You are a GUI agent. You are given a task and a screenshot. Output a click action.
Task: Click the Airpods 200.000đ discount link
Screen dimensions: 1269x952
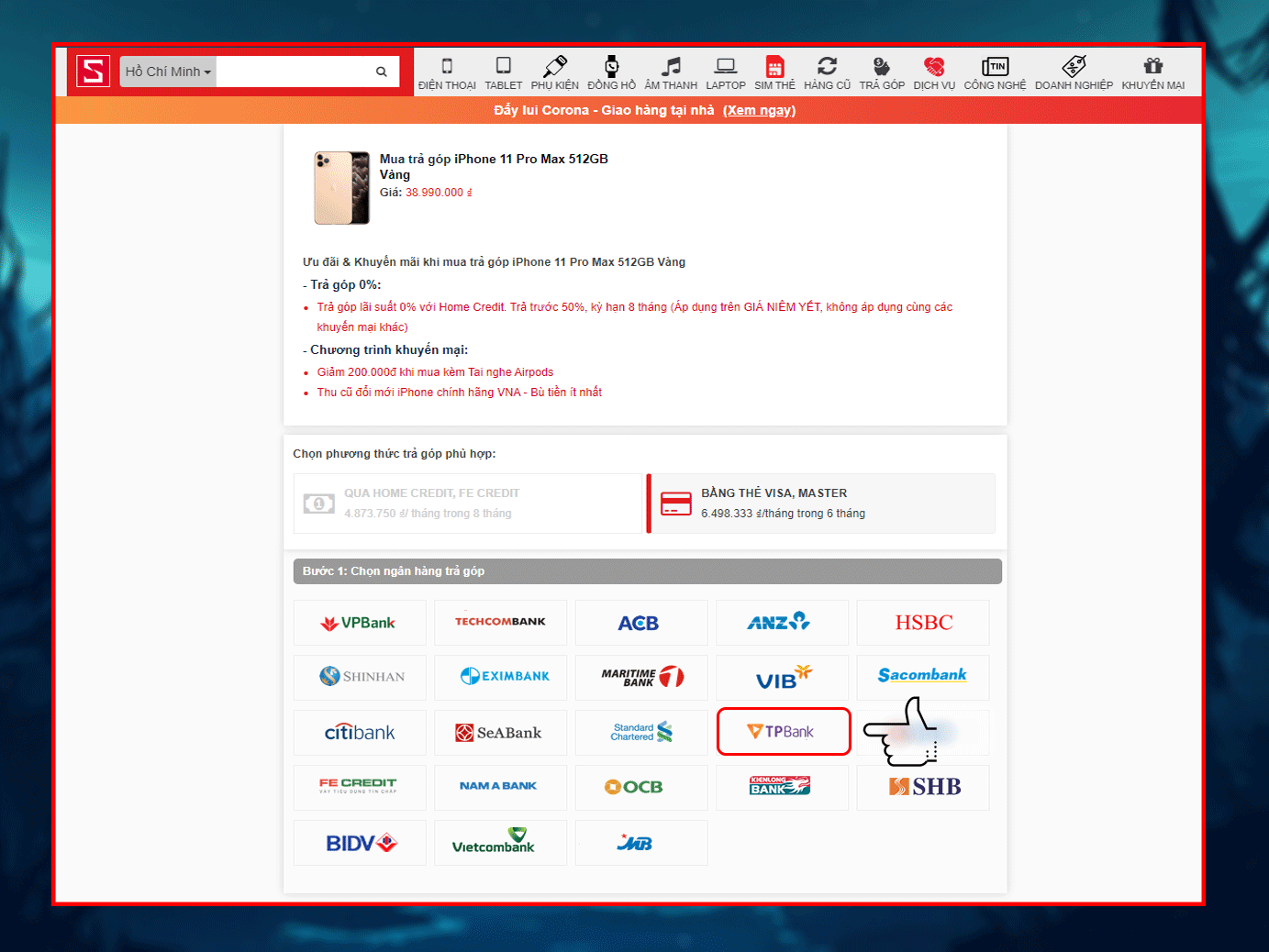435,372
